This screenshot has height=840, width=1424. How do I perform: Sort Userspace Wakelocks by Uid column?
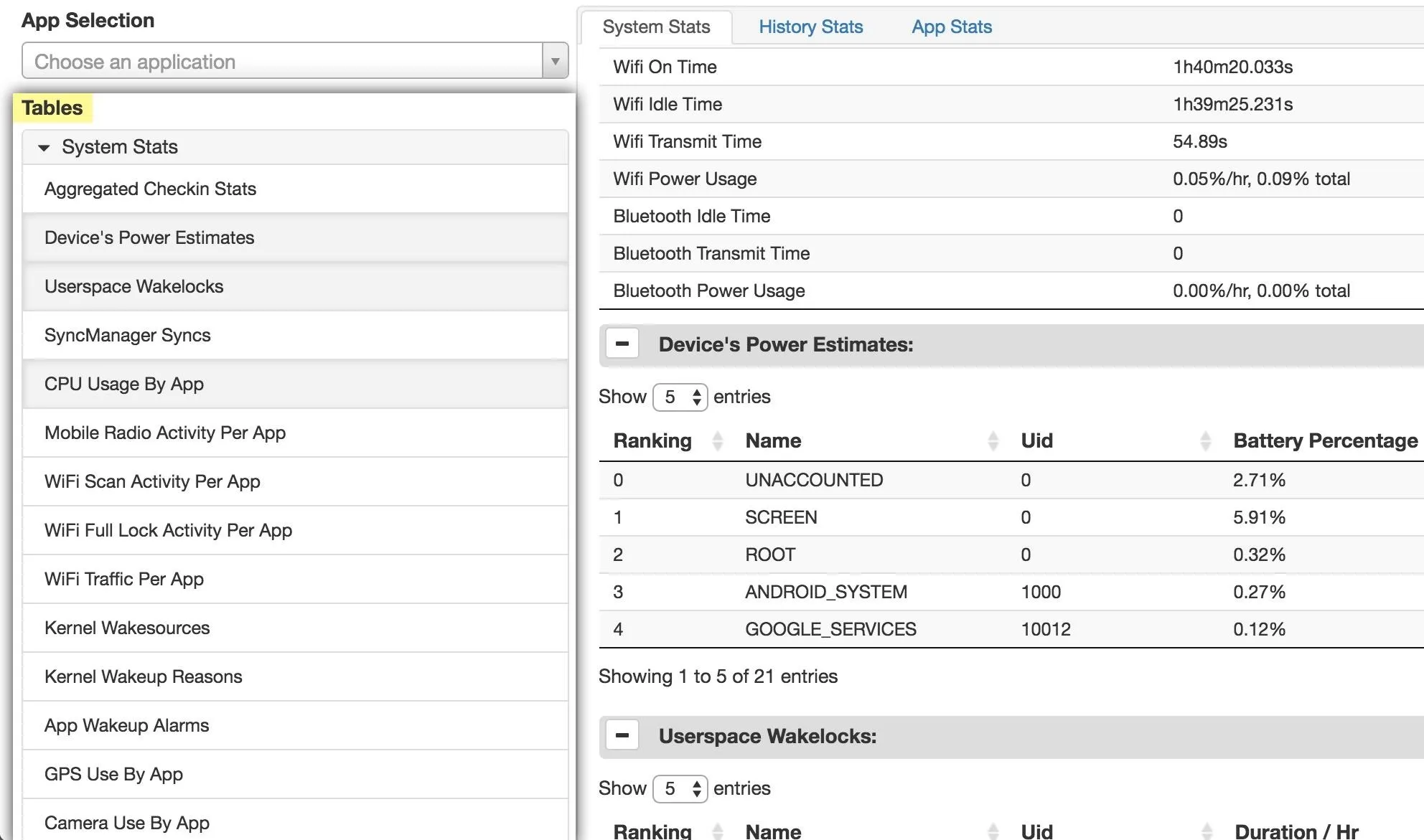click(1113, 831)
